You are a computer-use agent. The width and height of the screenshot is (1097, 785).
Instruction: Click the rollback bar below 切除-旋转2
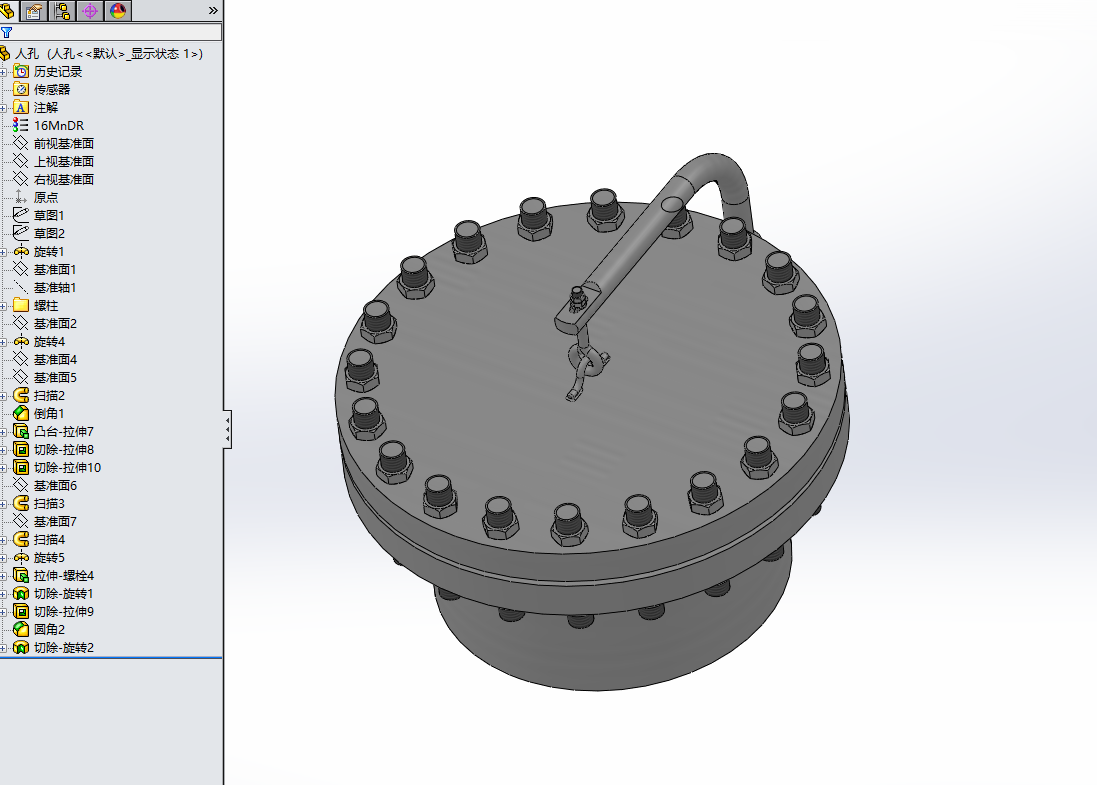click(x=111, y=658)
